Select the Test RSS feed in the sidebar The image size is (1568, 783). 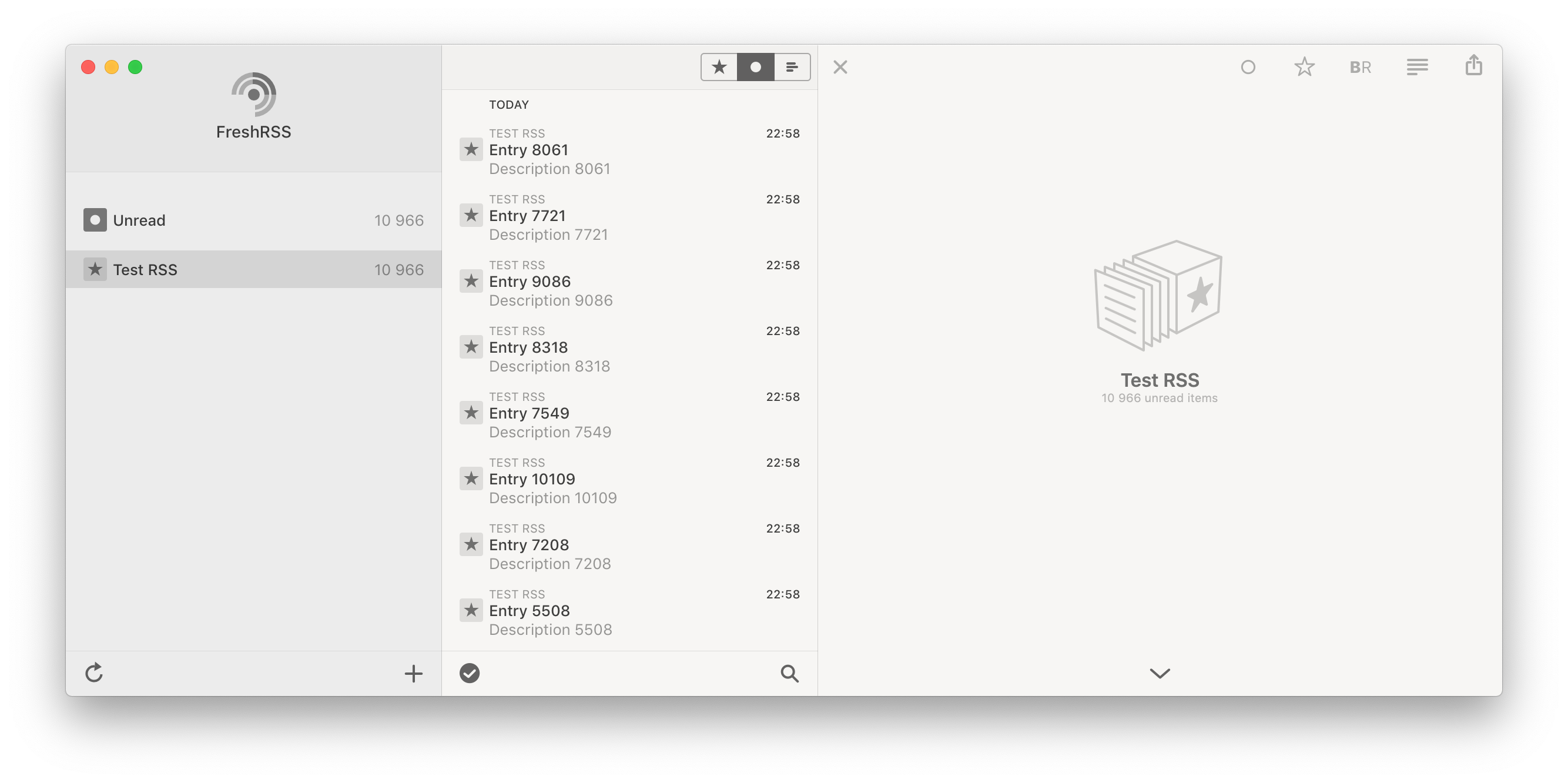(x=254, y=270)
